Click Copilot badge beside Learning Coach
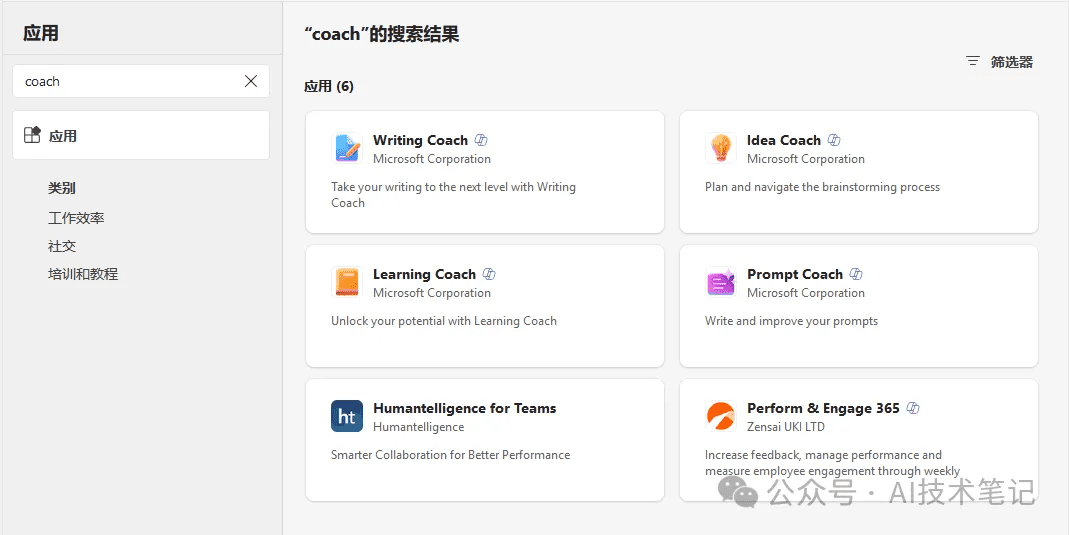This screenshot has height=535, width=1069. coord(489,275)
